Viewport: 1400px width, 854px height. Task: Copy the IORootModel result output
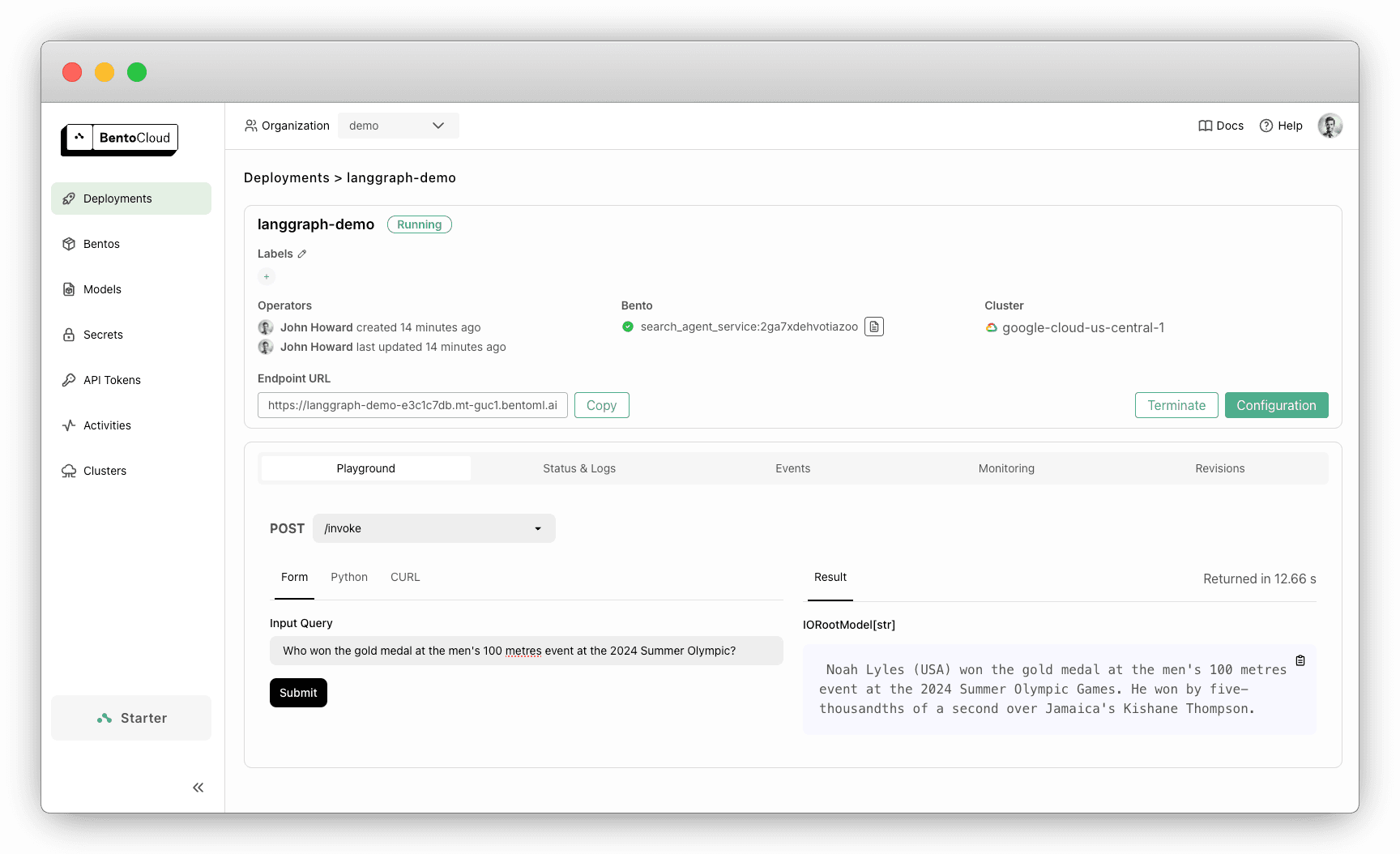coord(1300,660)
